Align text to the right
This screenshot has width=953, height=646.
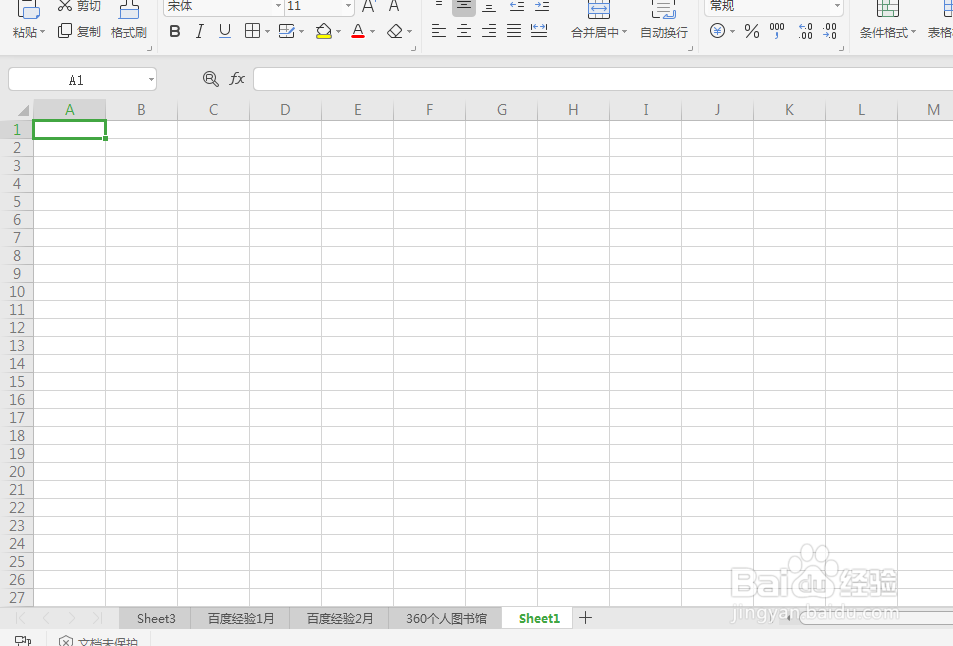(x=489, y=32)
